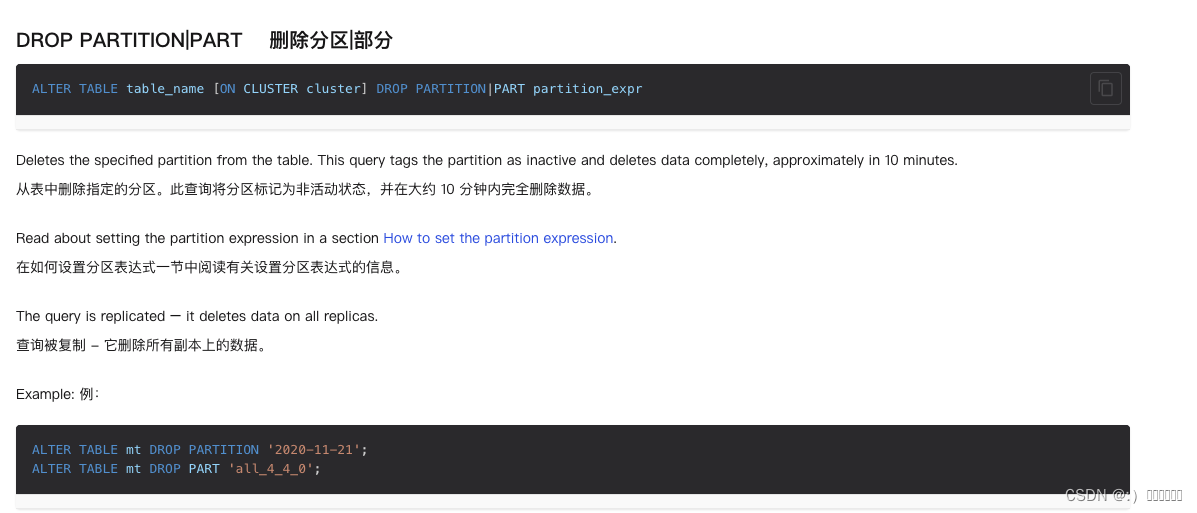Click the Chinese line starting '从表中删除指定的分区'
This screenshot has width=1197, height=513.
(305, 189)
